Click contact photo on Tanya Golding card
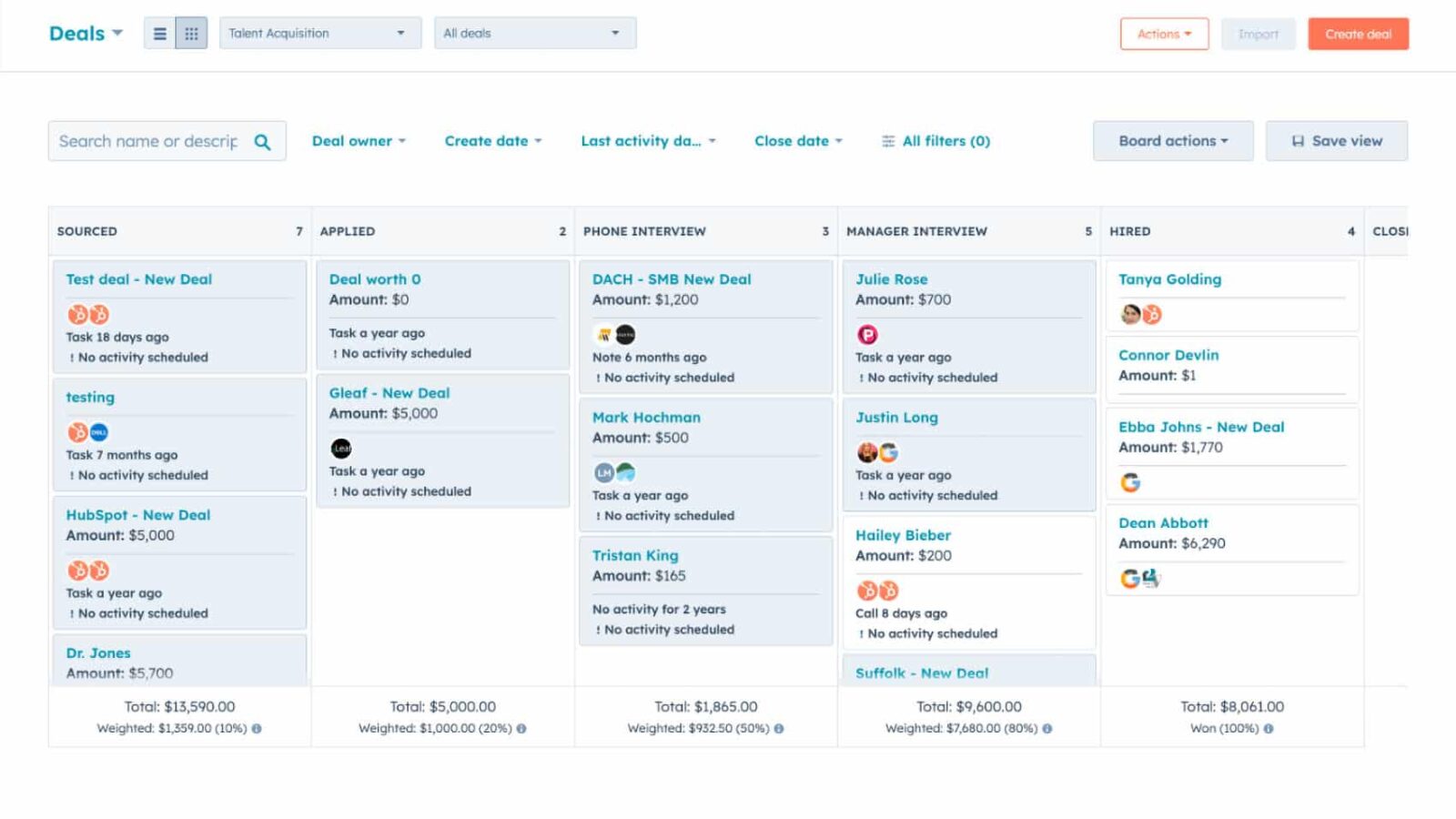This screenshot has width=1456, height=819. (1131, 315)
